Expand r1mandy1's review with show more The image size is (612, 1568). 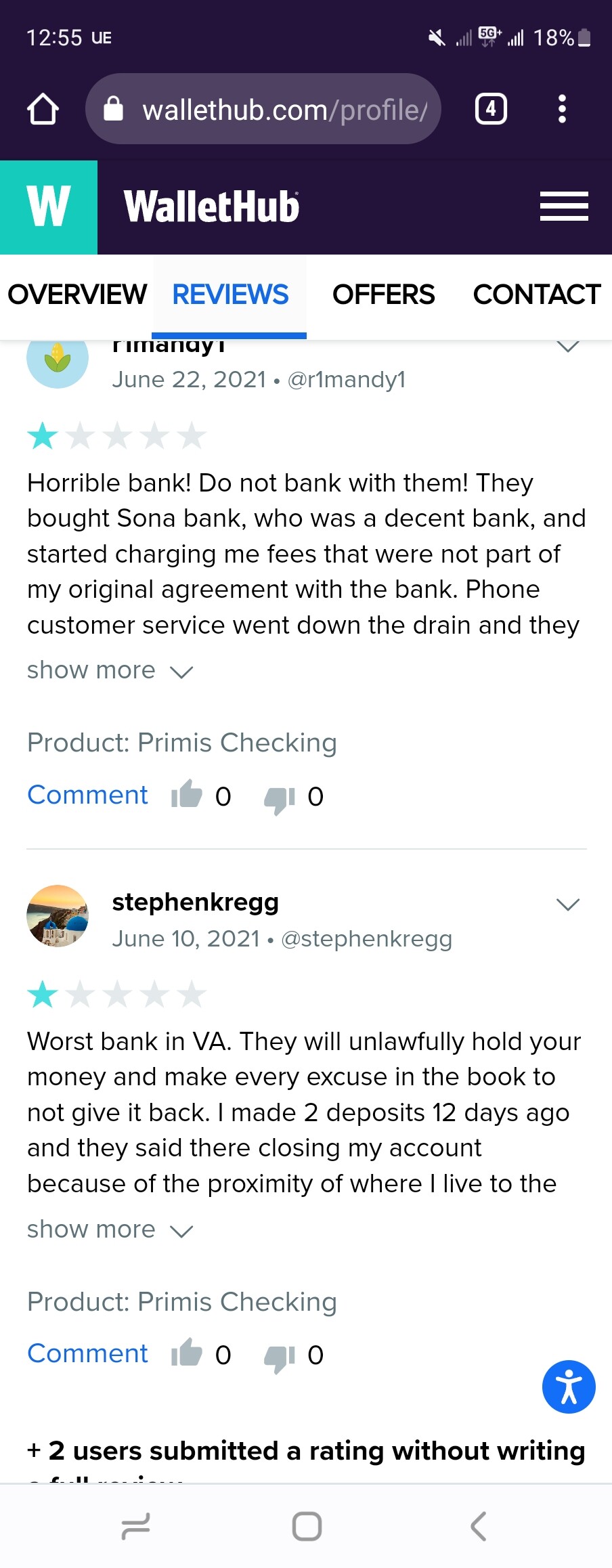(x=110, y=670)
